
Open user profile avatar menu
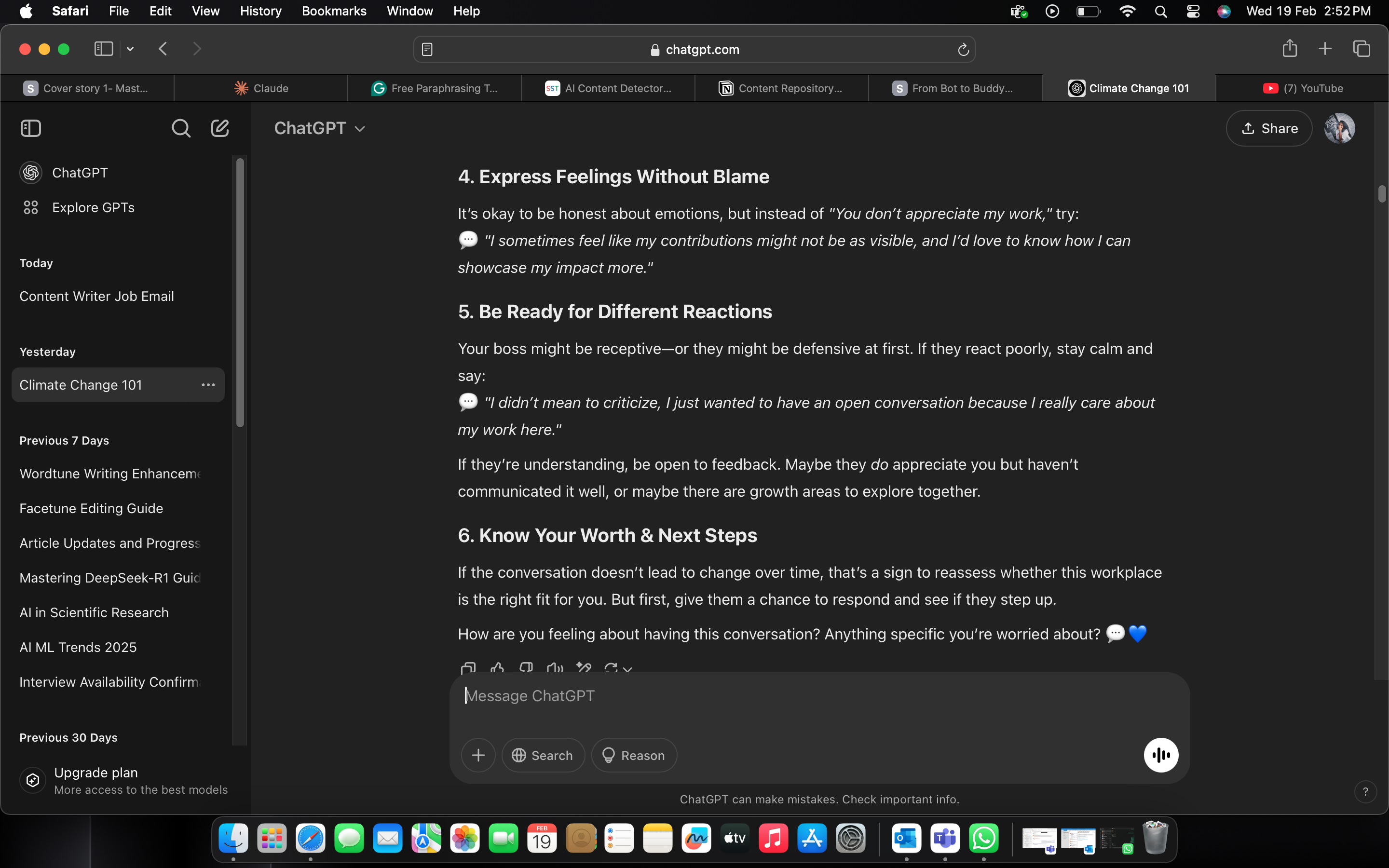(x=1339, y=128)
